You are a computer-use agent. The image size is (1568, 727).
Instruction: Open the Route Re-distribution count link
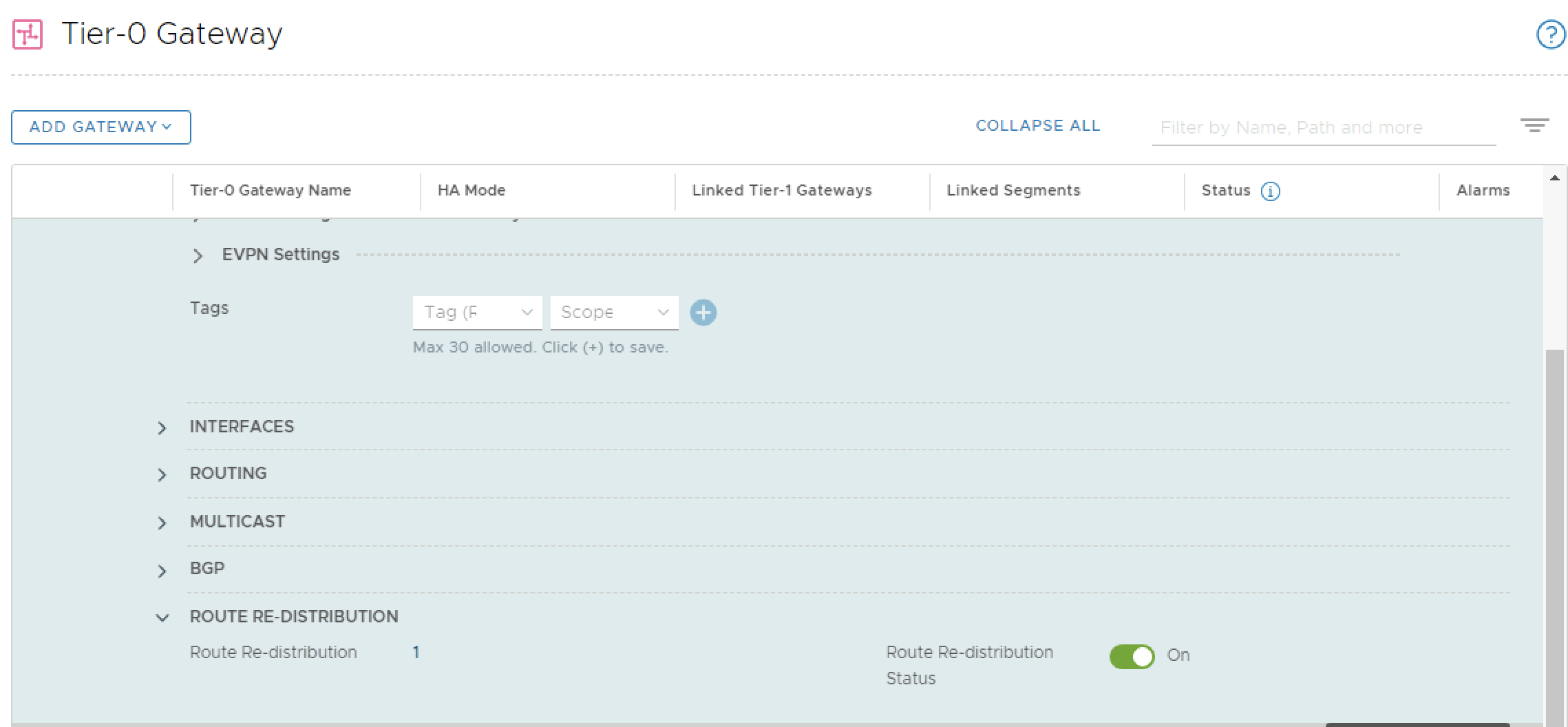pos(416,653)
